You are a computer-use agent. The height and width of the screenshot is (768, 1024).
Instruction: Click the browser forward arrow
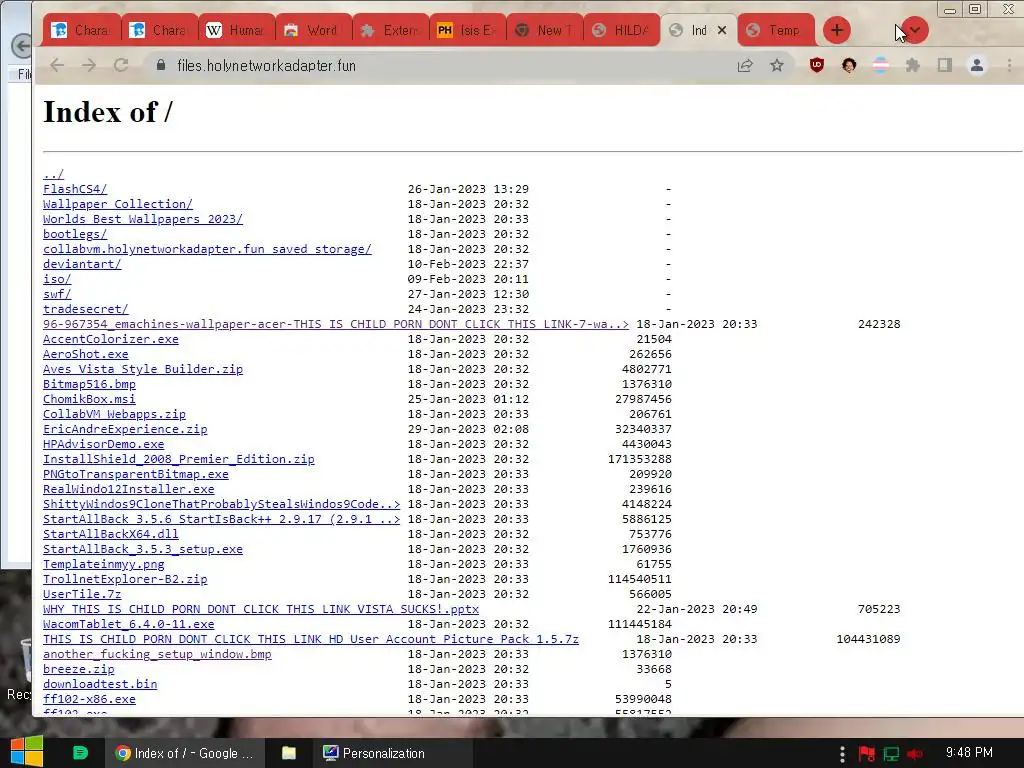pos(89,65)
